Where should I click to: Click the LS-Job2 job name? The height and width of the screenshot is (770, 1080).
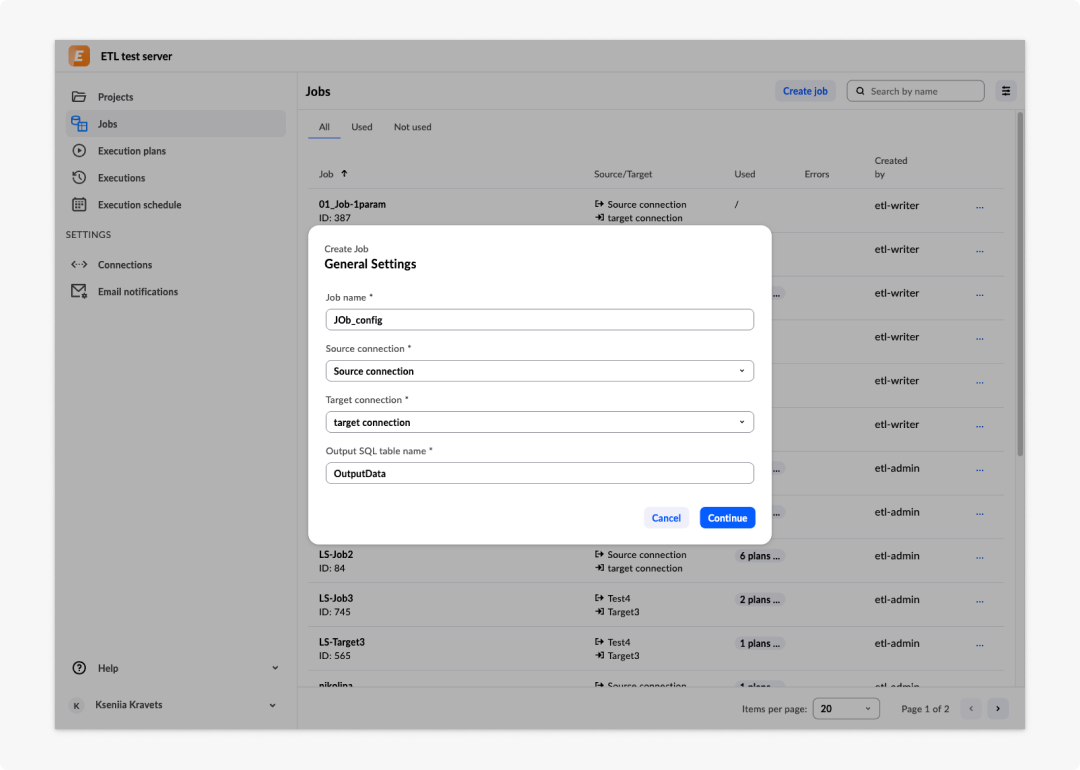pos(336,554)
